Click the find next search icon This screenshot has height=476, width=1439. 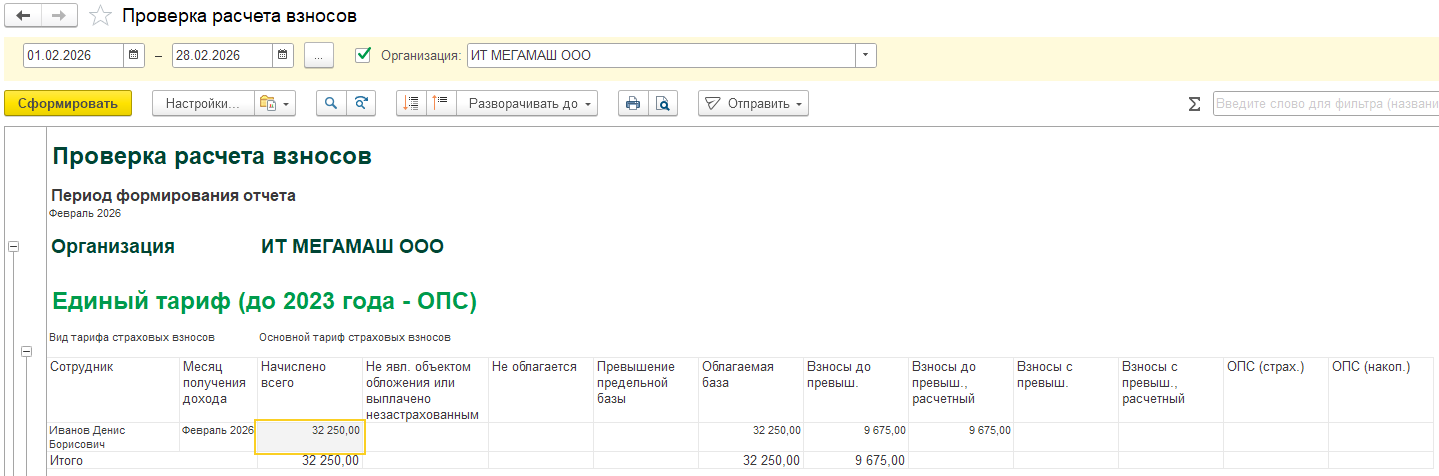tap(361, 103)
